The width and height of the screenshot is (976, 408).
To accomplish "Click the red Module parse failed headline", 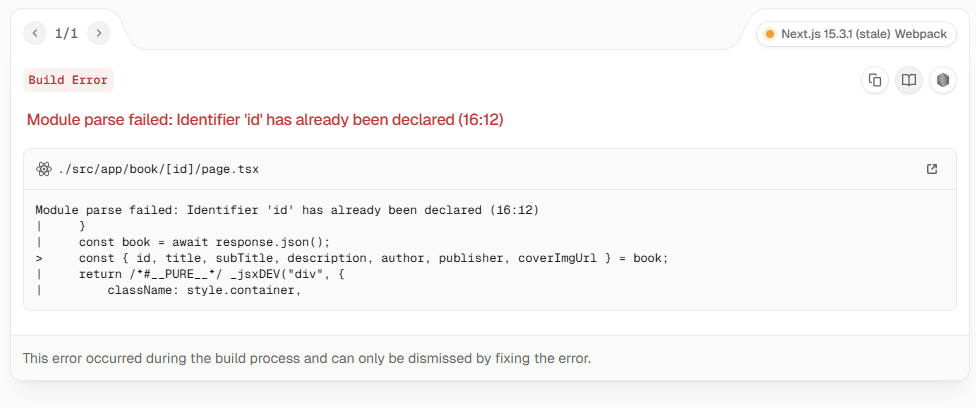I will [265, 120].
